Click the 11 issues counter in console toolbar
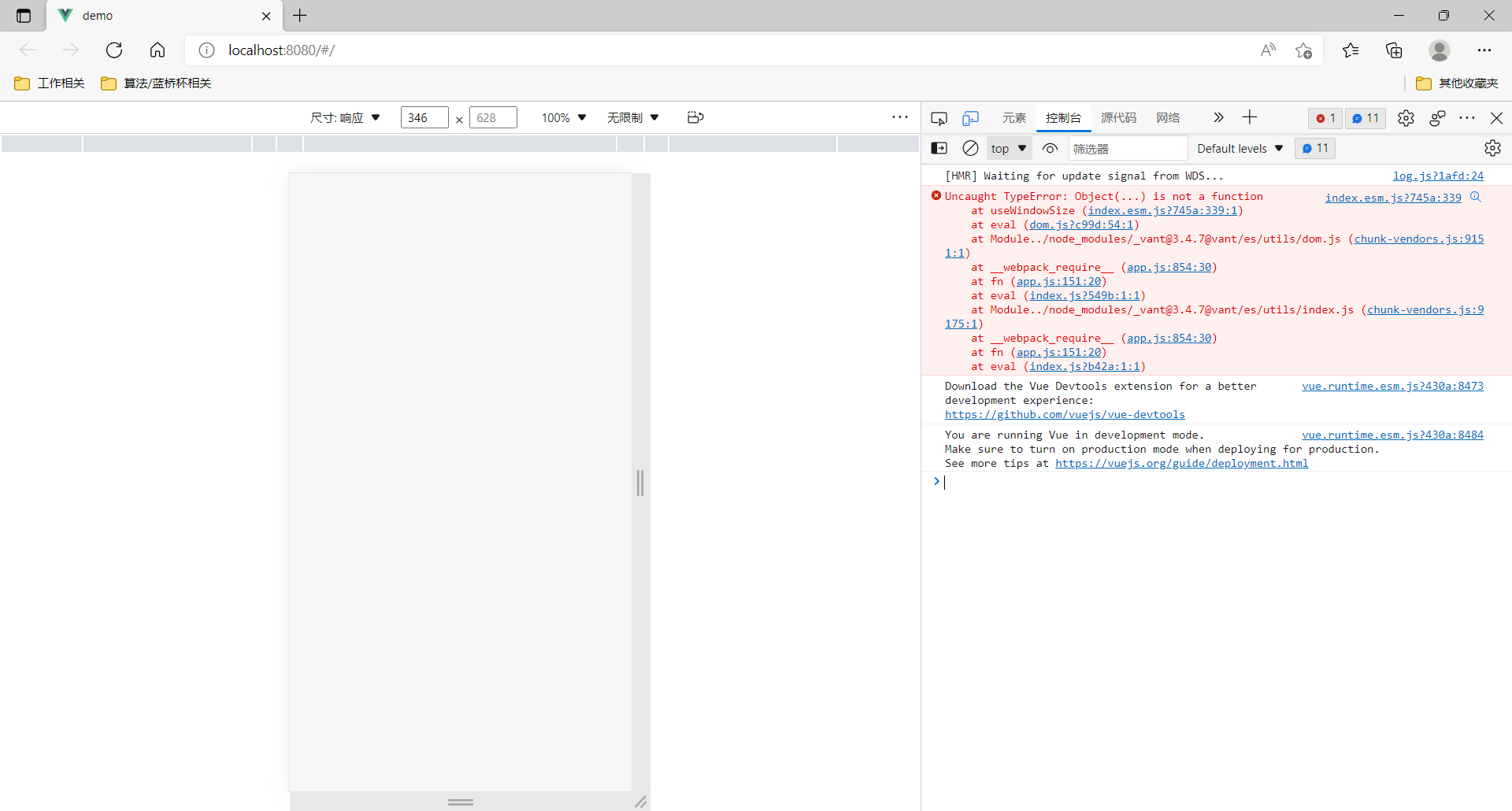 click(1315, 148)
